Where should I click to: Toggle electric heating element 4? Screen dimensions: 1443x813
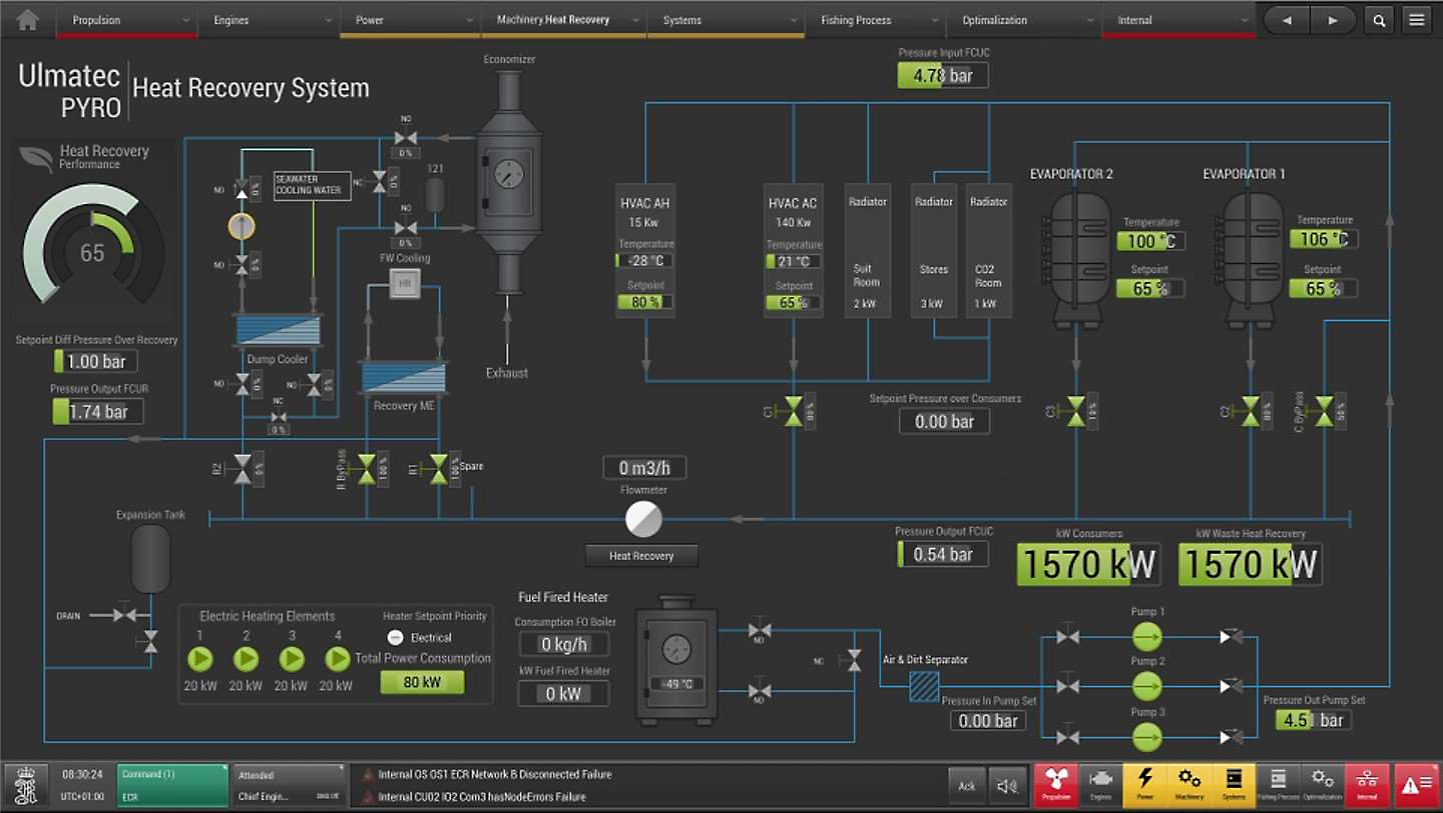pos(337,659)
